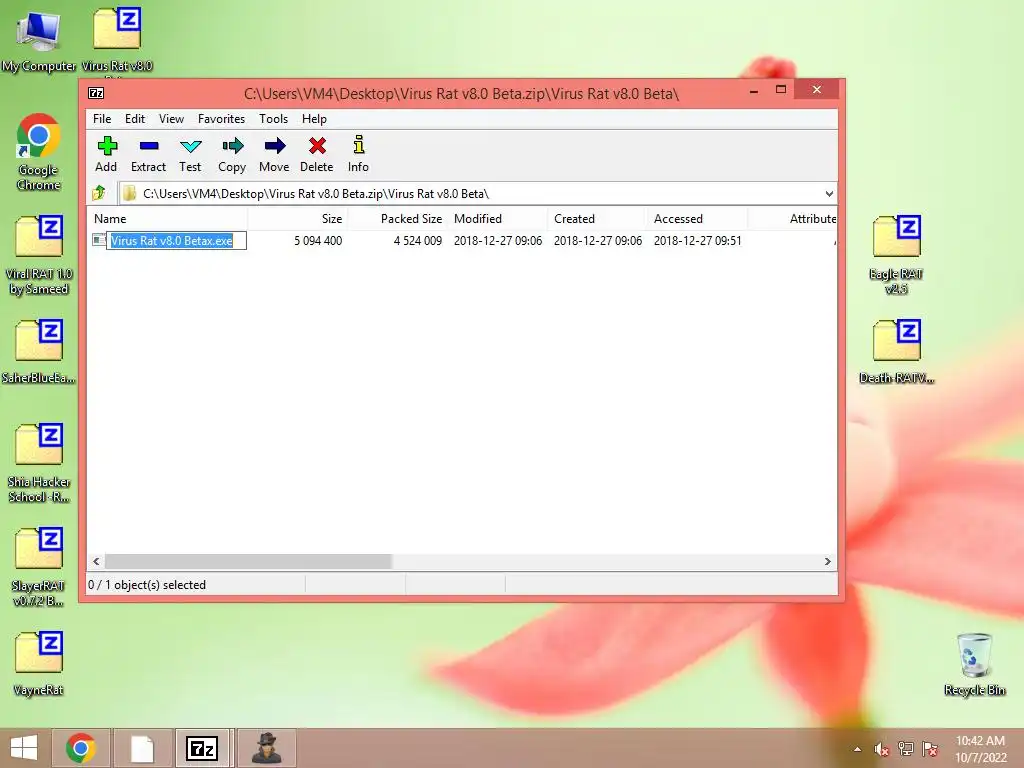The image size is (1024, 768).
Task: Click the blue Extract minus icon
Action: [x=149, y=146]
